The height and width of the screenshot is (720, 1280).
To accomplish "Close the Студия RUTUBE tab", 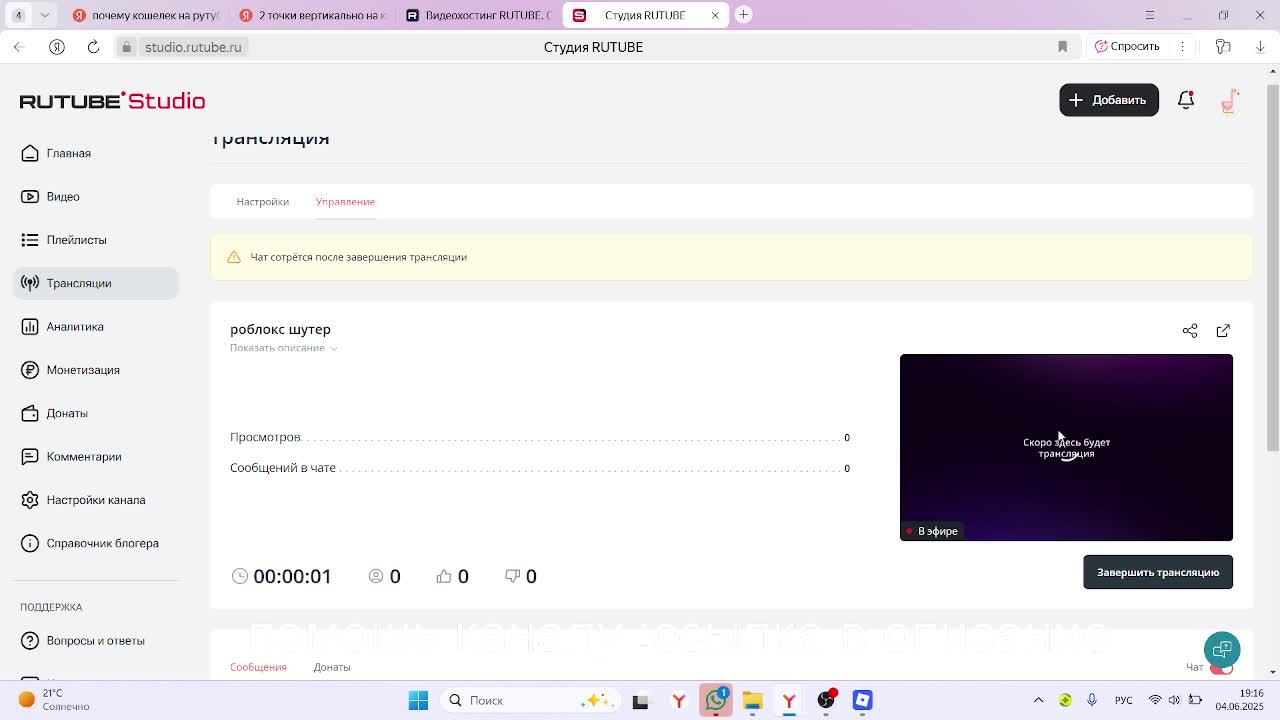I will 715,15.
